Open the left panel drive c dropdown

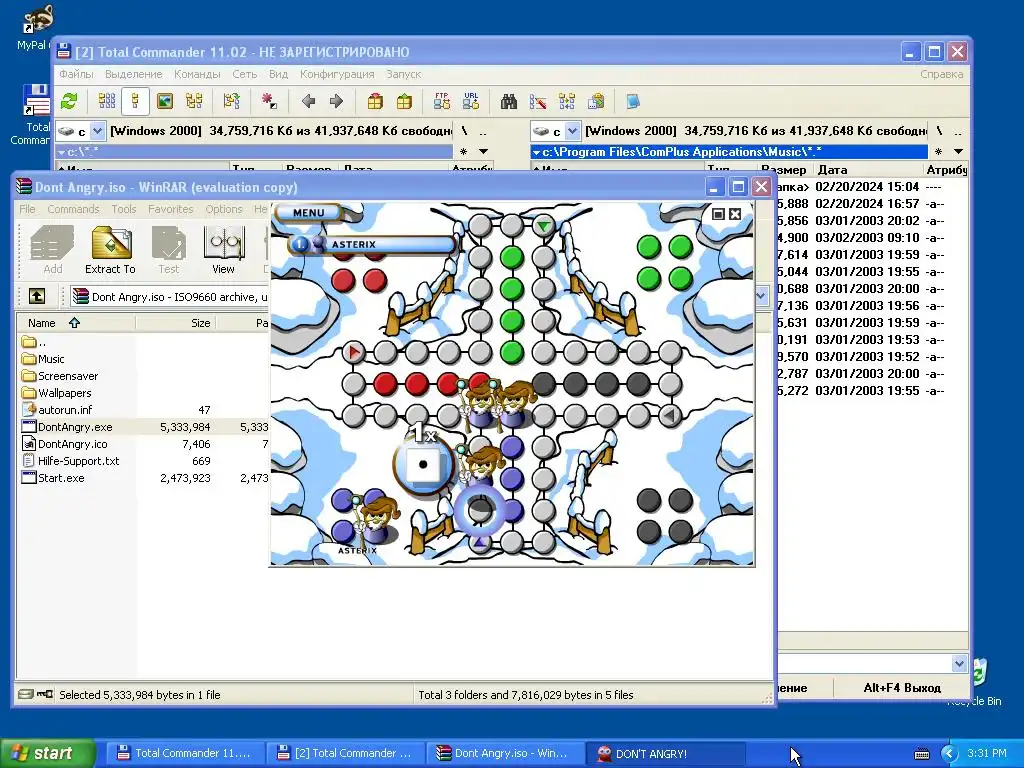pyautogui.click(x=97, y=131)
